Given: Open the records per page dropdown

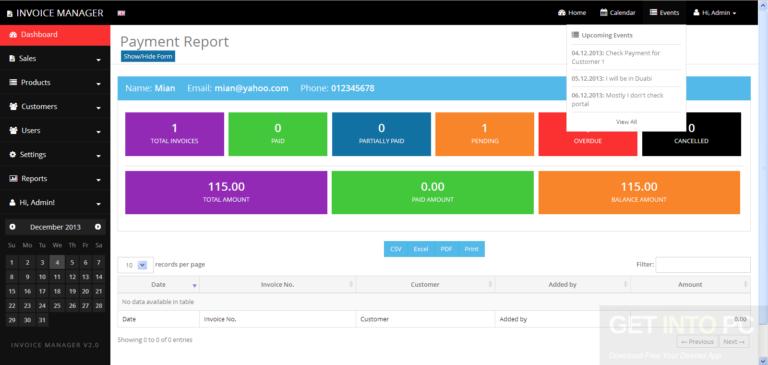Looking at the screenshot, I should coord(135,265).
